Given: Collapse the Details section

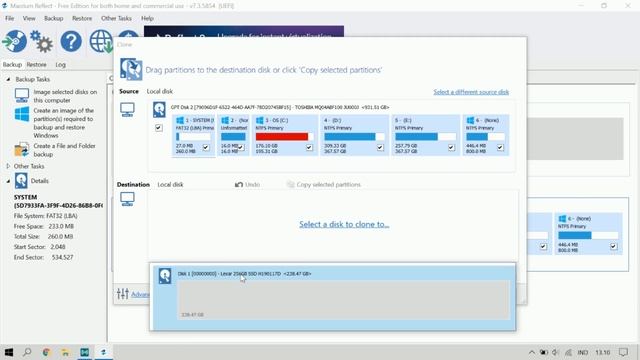Looking at the screenshot, I should click(8, 181).
